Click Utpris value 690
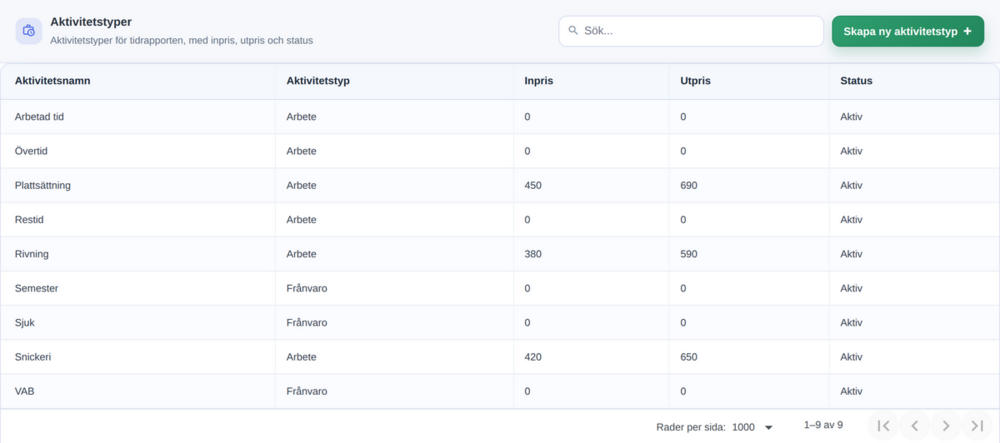The height and width of the screenshot is (443, 1000). pyautogui.click(x=689, y=185)
